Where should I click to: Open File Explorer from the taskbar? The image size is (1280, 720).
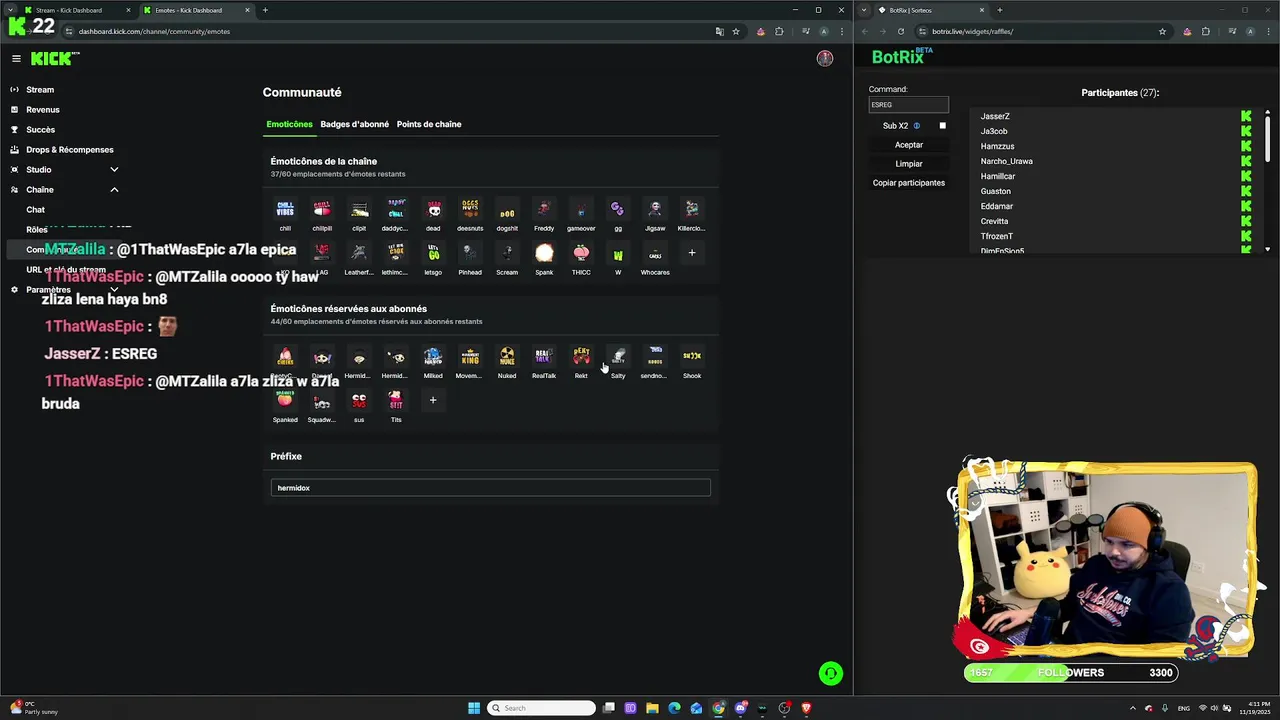(652, 708)
